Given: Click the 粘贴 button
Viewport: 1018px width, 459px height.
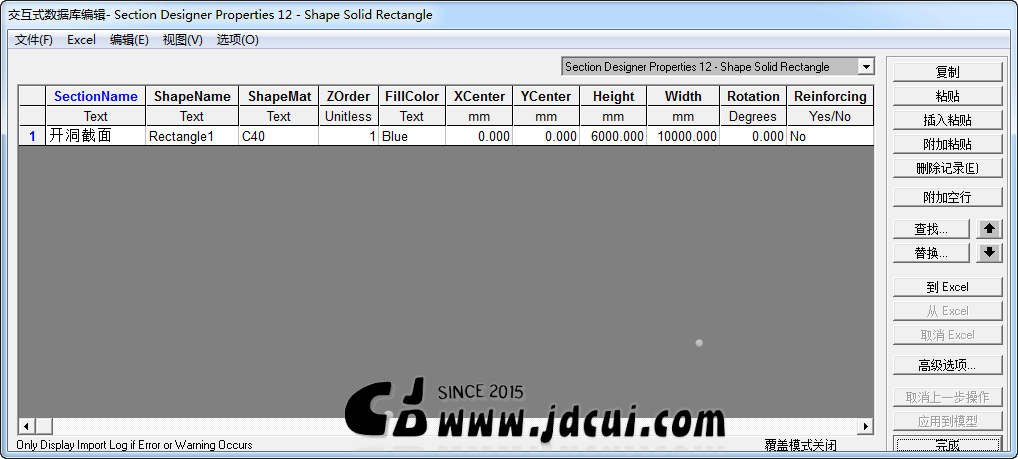Looking at the screenshot, I should click(947, 97).
